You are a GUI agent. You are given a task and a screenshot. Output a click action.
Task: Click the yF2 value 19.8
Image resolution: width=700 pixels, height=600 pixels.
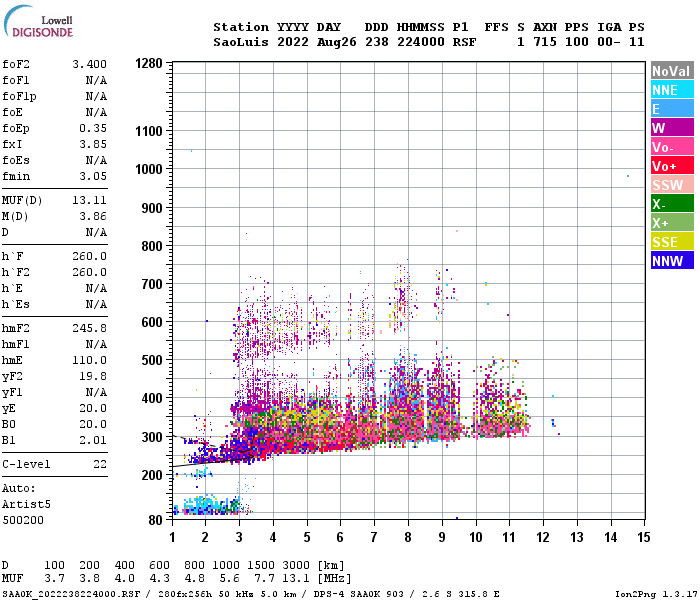coord(93,376)
